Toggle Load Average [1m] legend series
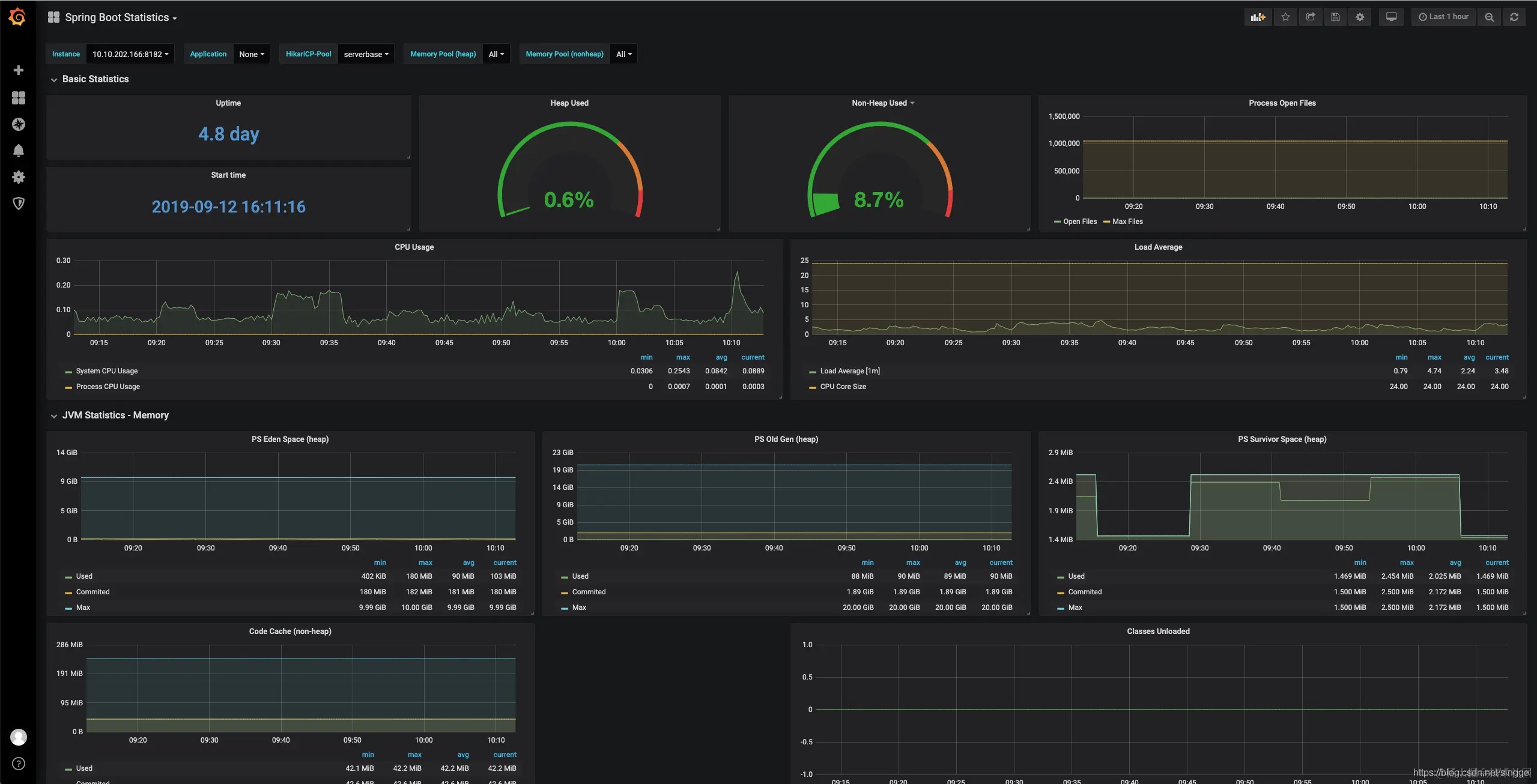The width and height of the screenshot is (1537, 784). coord(849,371)
